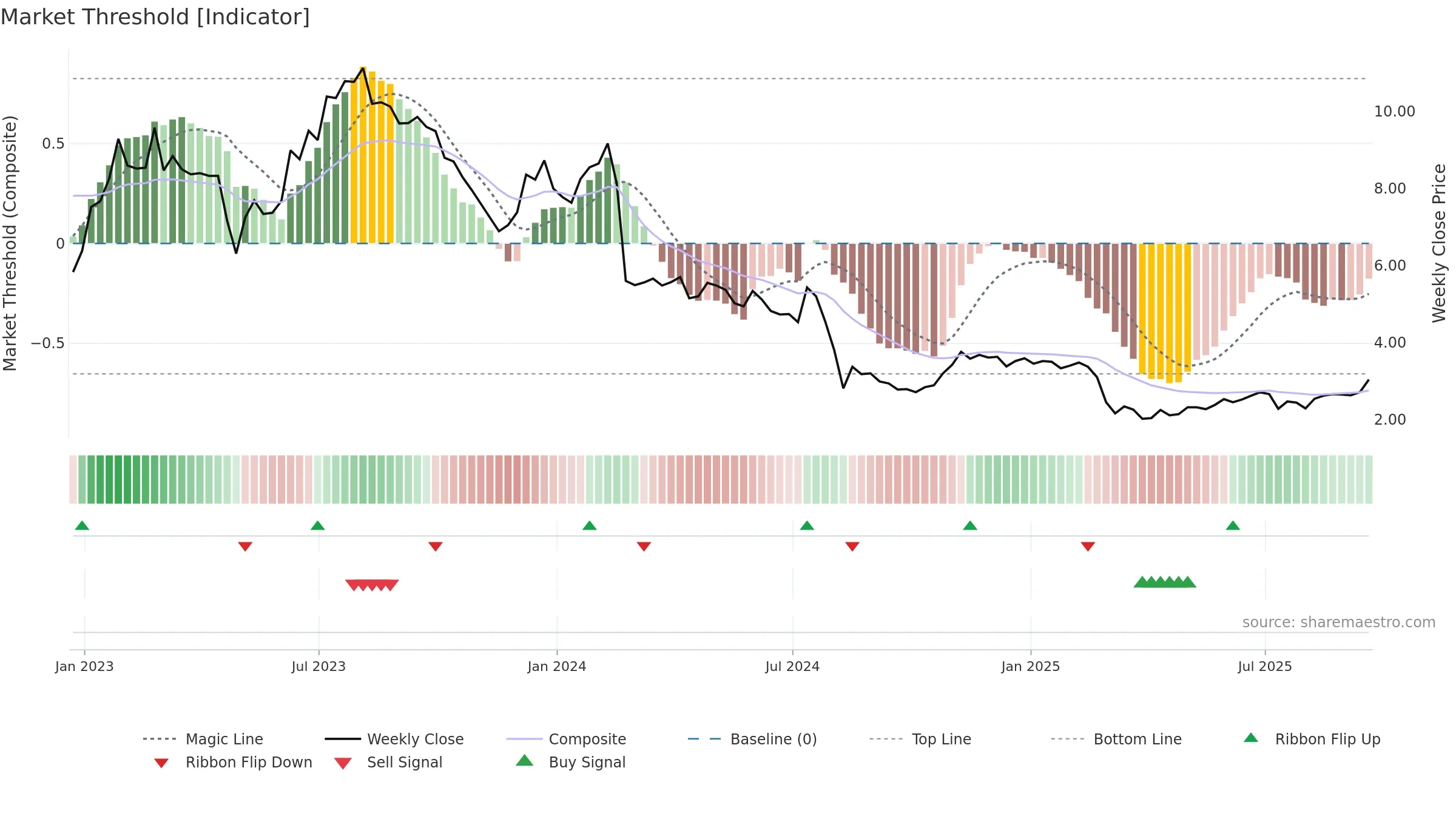
Task: Click the Jul 2024 x-axis label
Action: point(792,666)
